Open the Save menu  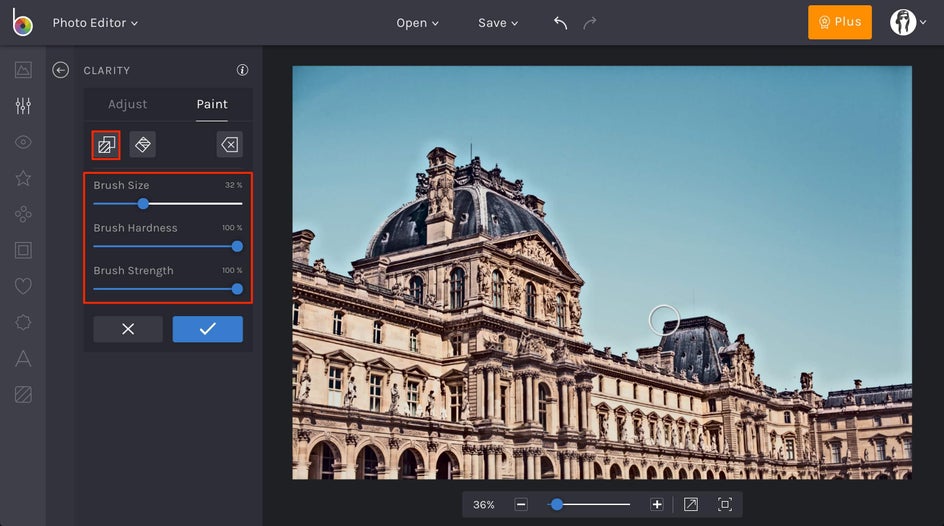point(498,23)
